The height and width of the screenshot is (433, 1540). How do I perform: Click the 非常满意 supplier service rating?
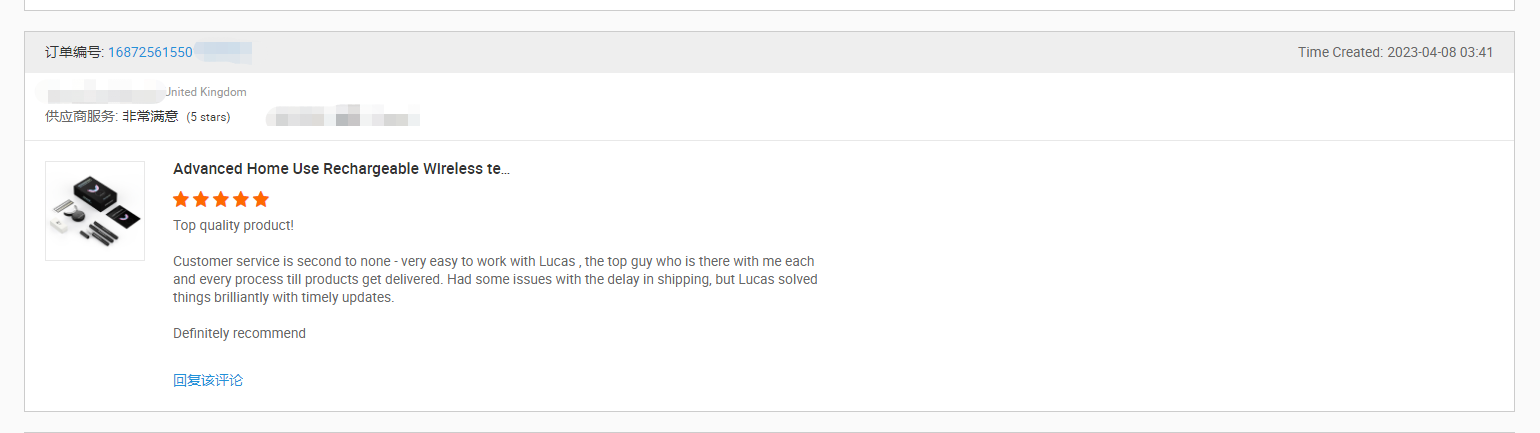click(150, 116)
